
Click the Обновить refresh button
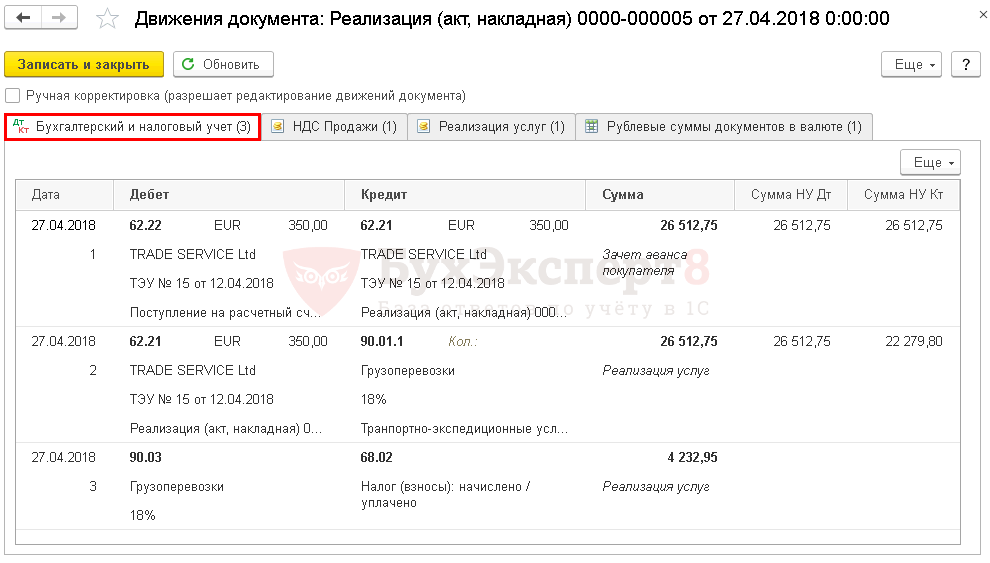(223, 64)
